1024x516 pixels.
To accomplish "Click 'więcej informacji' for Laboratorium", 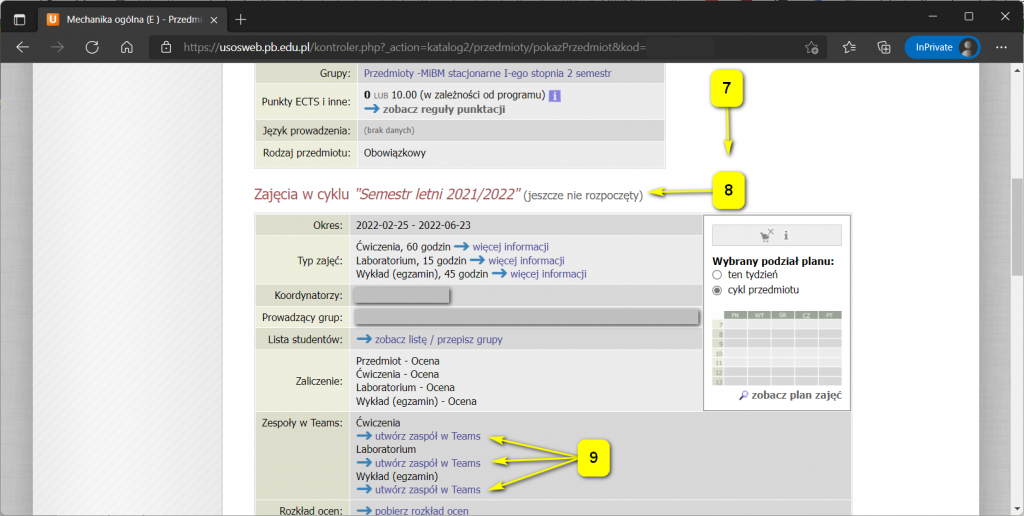I will tap(526, 261).
